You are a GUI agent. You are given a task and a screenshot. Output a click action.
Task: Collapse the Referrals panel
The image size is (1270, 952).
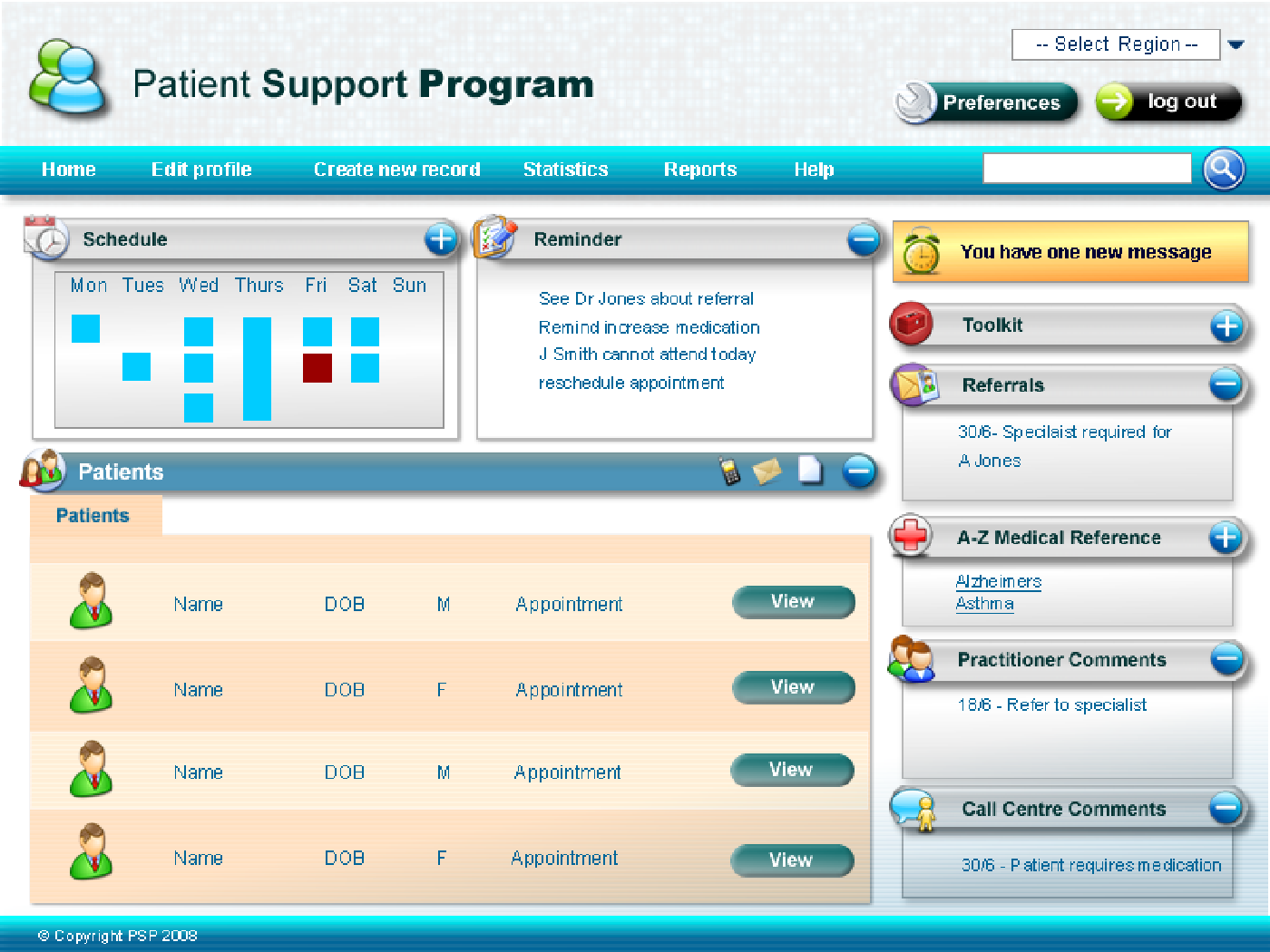point(1226,384)
